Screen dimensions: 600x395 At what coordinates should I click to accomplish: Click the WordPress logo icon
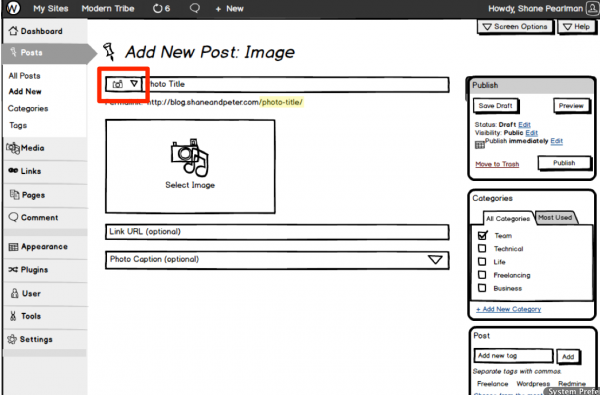tap(13, 8)
